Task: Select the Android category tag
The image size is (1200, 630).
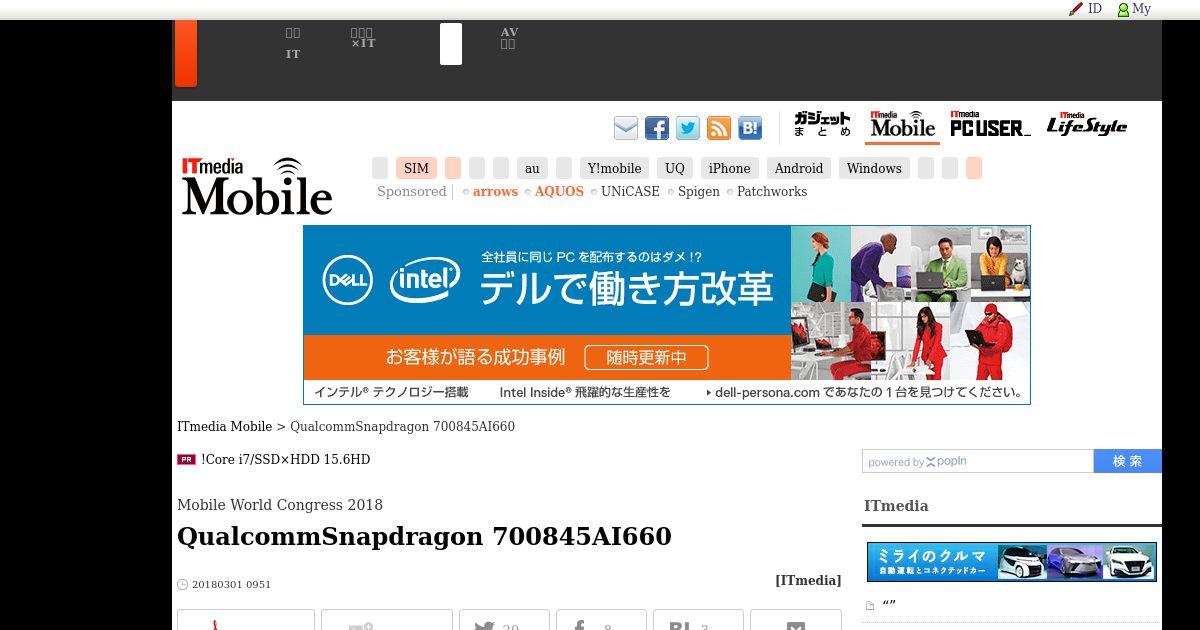Action: 799,168
